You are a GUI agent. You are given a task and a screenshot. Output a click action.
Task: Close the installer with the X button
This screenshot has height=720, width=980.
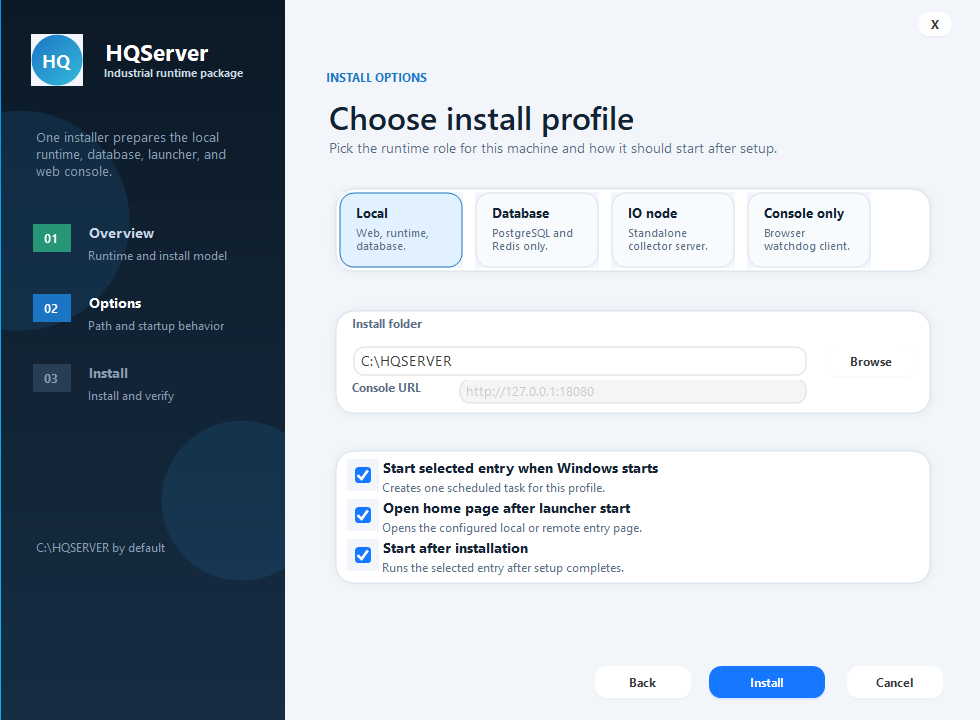coord(935,24)
